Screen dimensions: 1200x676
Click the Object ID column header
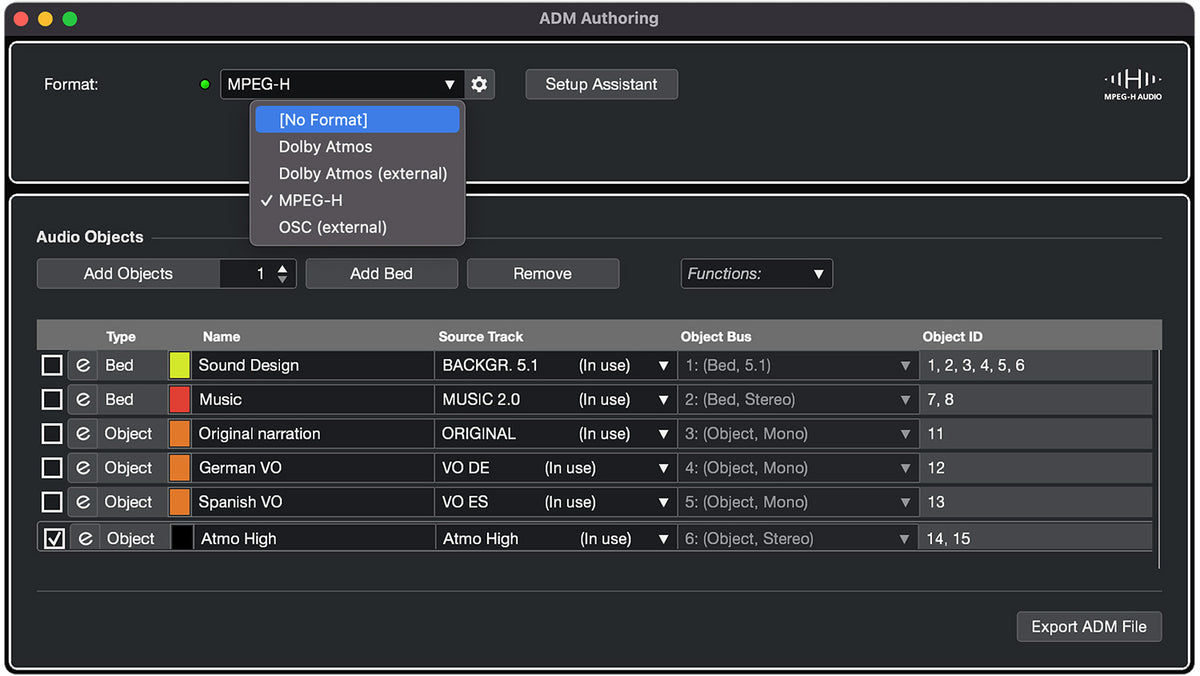click(x=952, y=337)
